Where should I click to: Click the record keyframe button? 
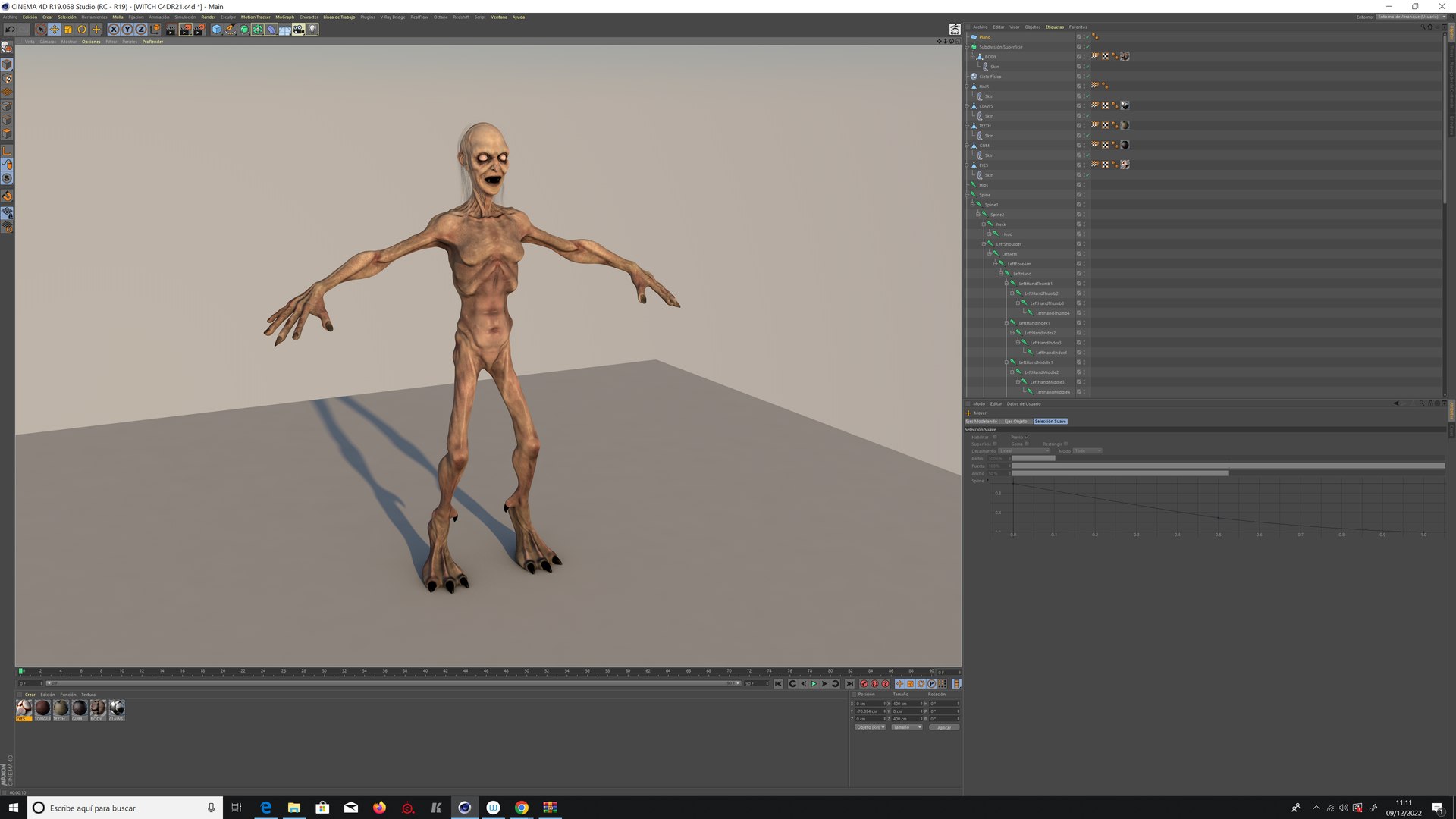click(x=864, y=684)
